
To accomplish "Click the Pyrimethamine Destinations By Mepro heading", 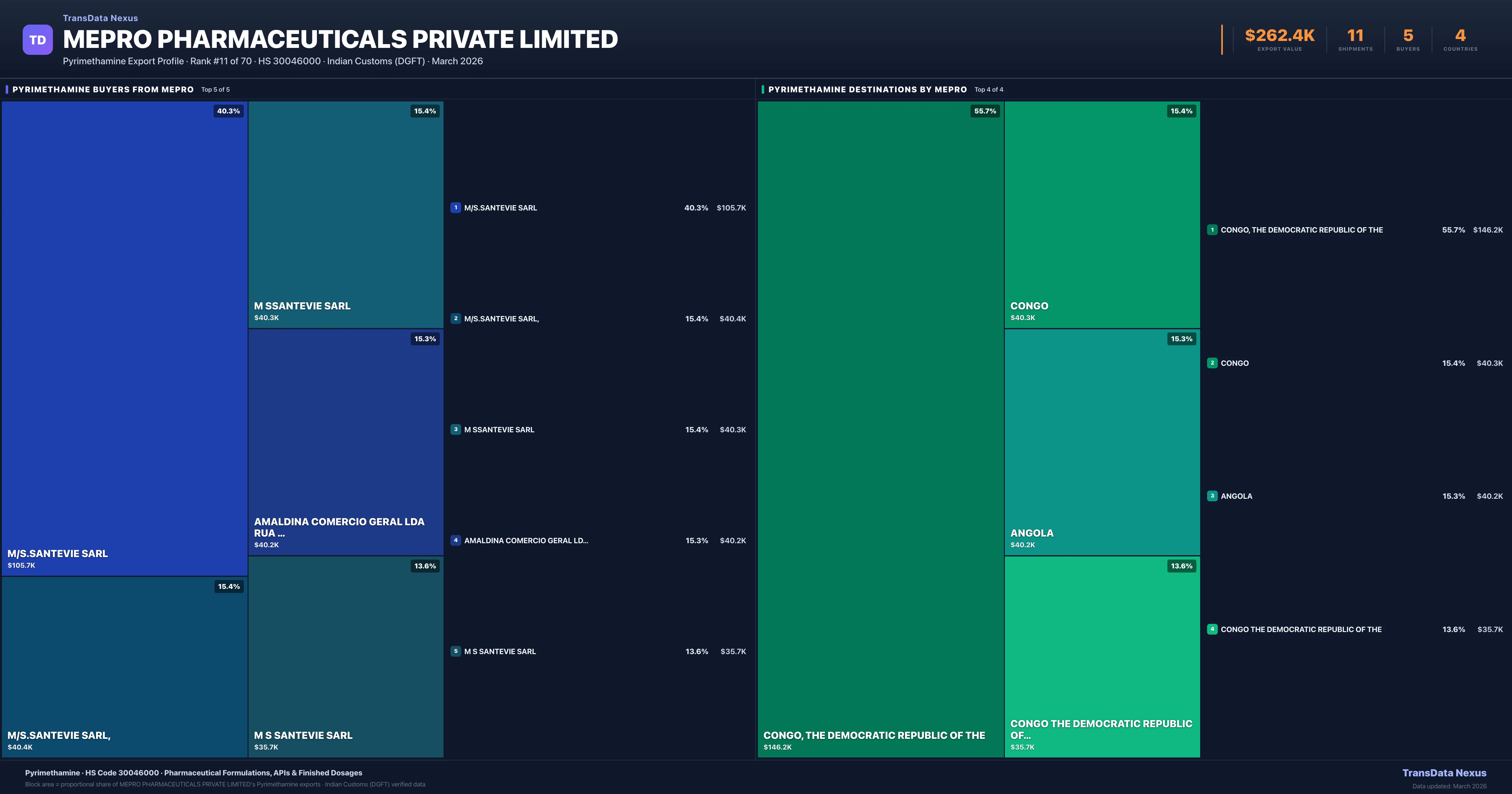I will tap(867, 89).
